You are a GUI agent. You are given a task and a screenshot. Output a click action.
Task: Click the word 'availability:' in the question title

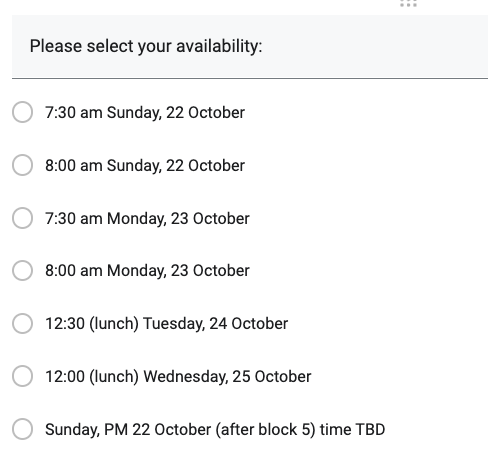[219, 46]
